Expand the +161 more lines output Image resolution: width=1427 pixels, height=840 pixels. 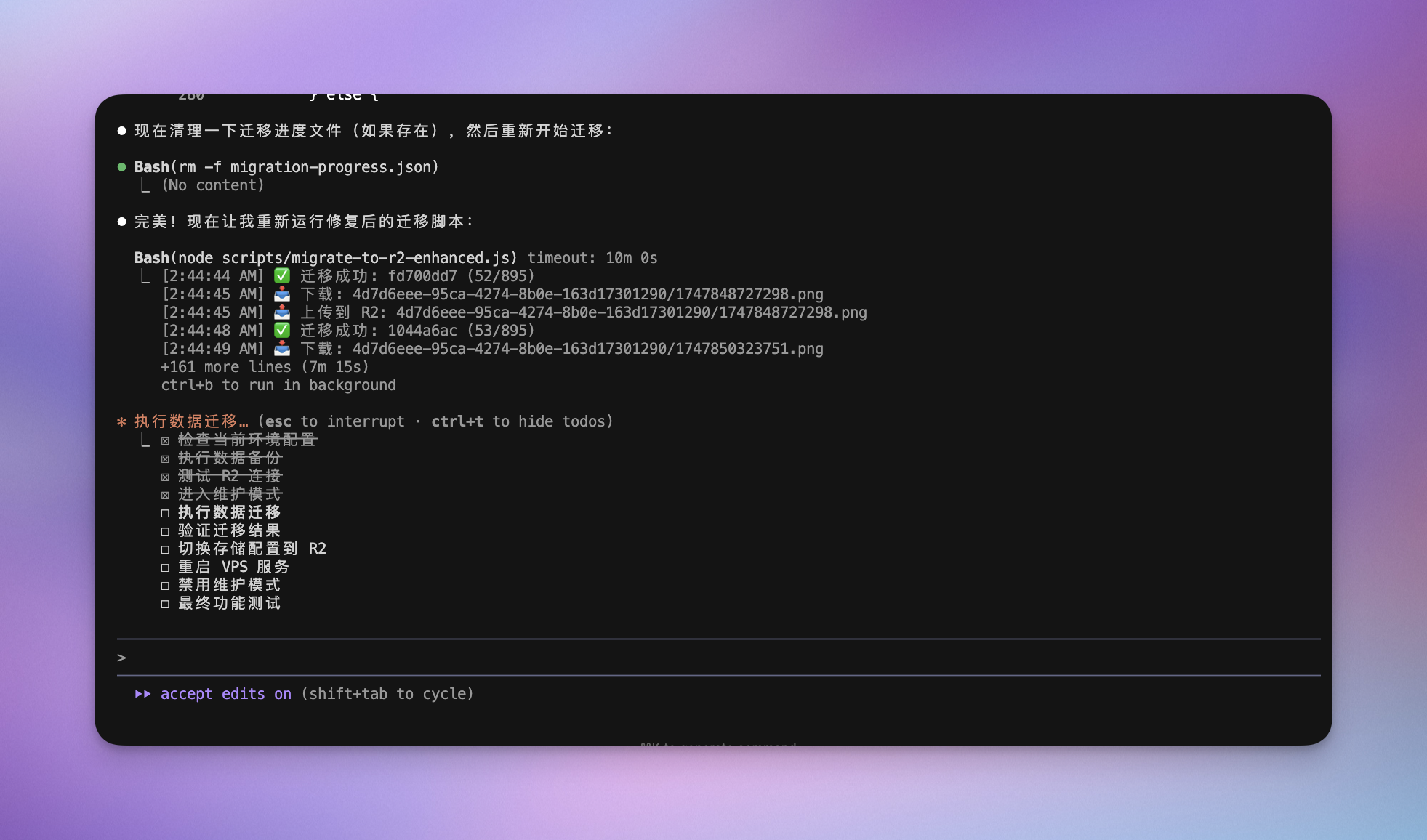coord(265,367)
